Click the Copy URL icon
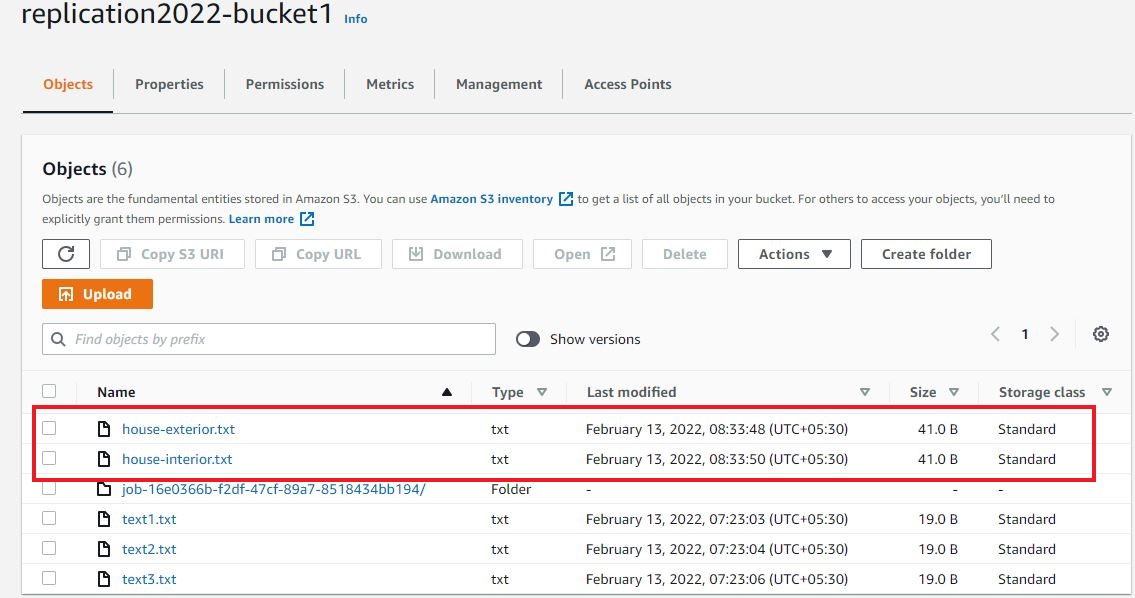Viewport: 1135px width, 598px height. click(x=279, y=253)
